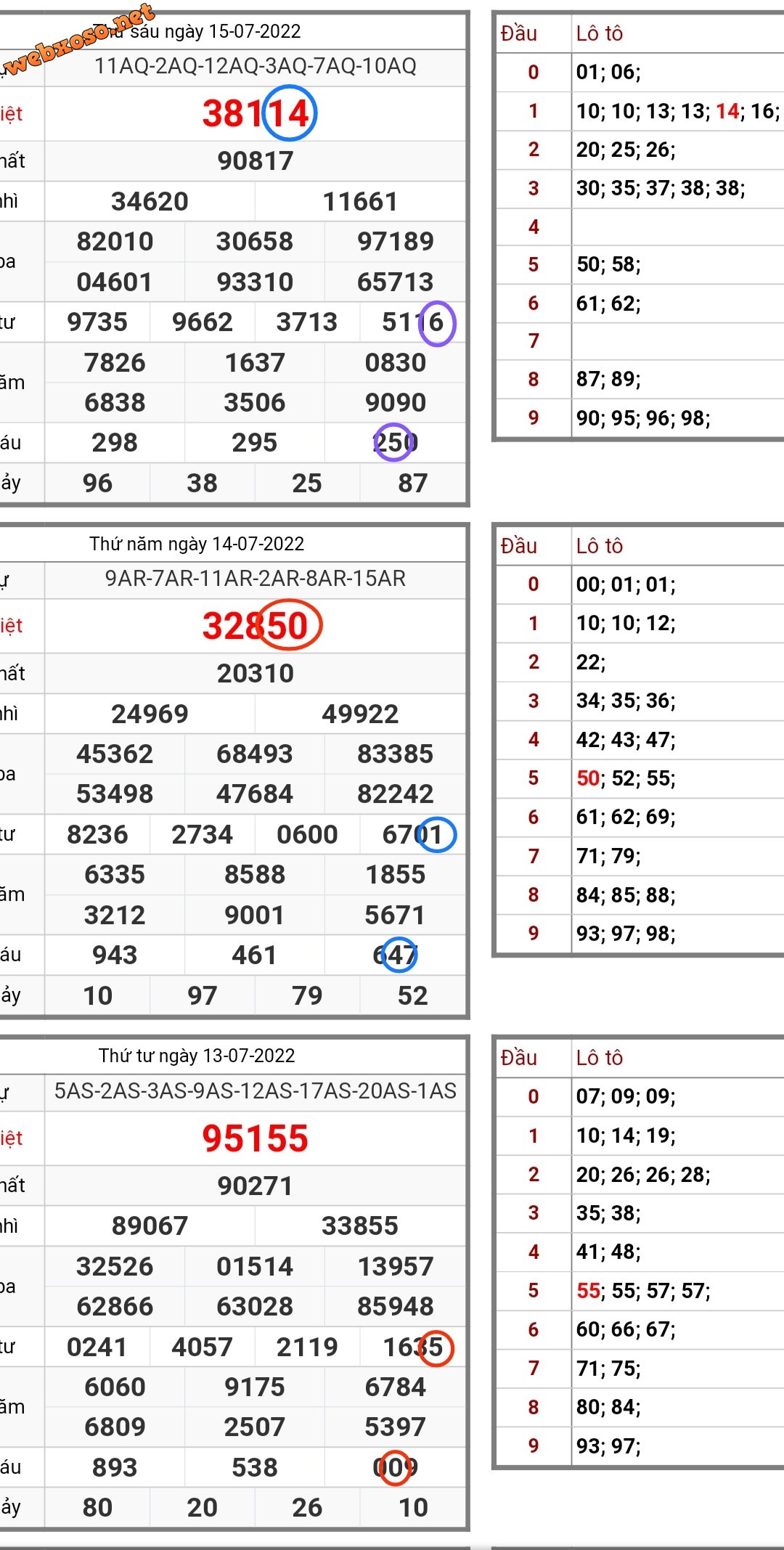Image resolution: width=784 pixels, height=1550 pixels.
Task: Select the code string 11AQ-2AQ-12AQ-3AQ-7AQ-10AQ
Action: pos(256,67)
